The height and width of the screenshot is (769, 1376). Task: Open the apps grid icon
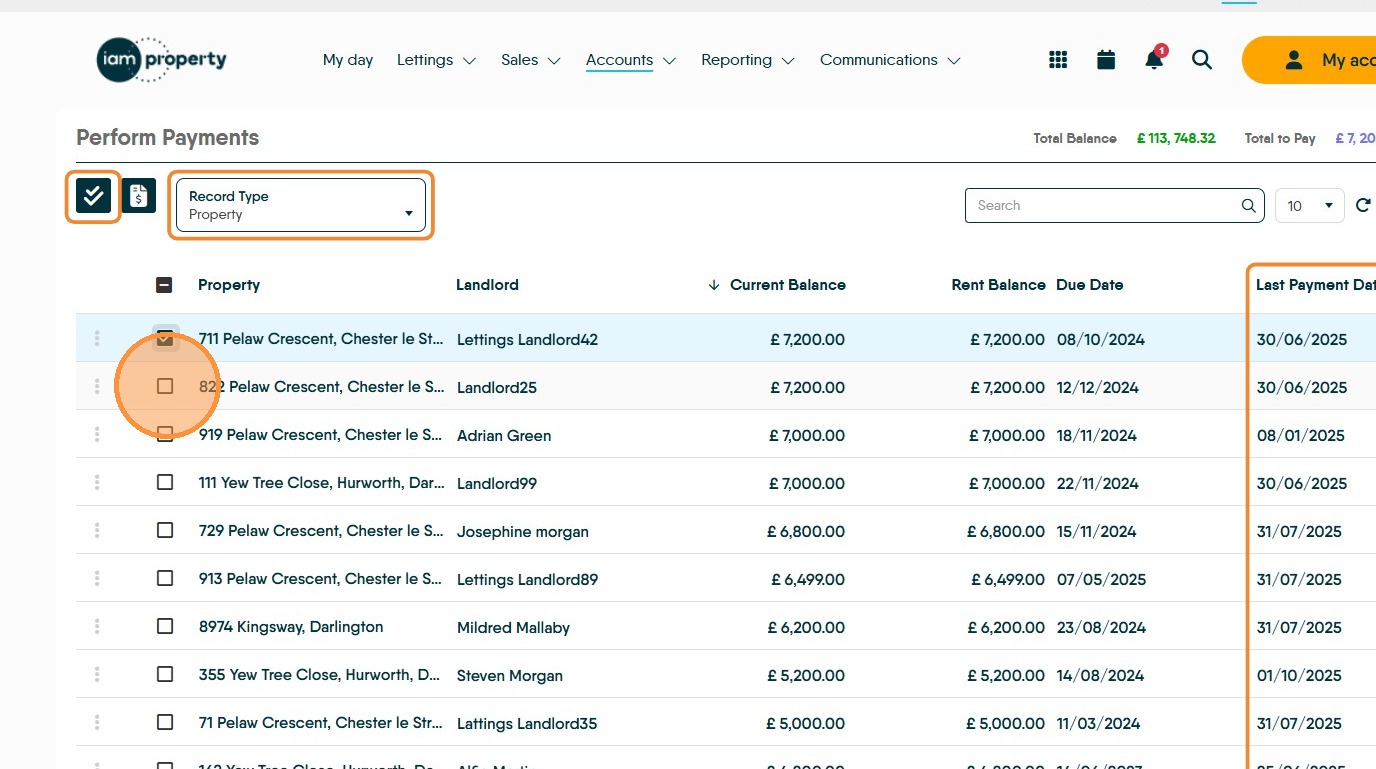pos(1058,60)
